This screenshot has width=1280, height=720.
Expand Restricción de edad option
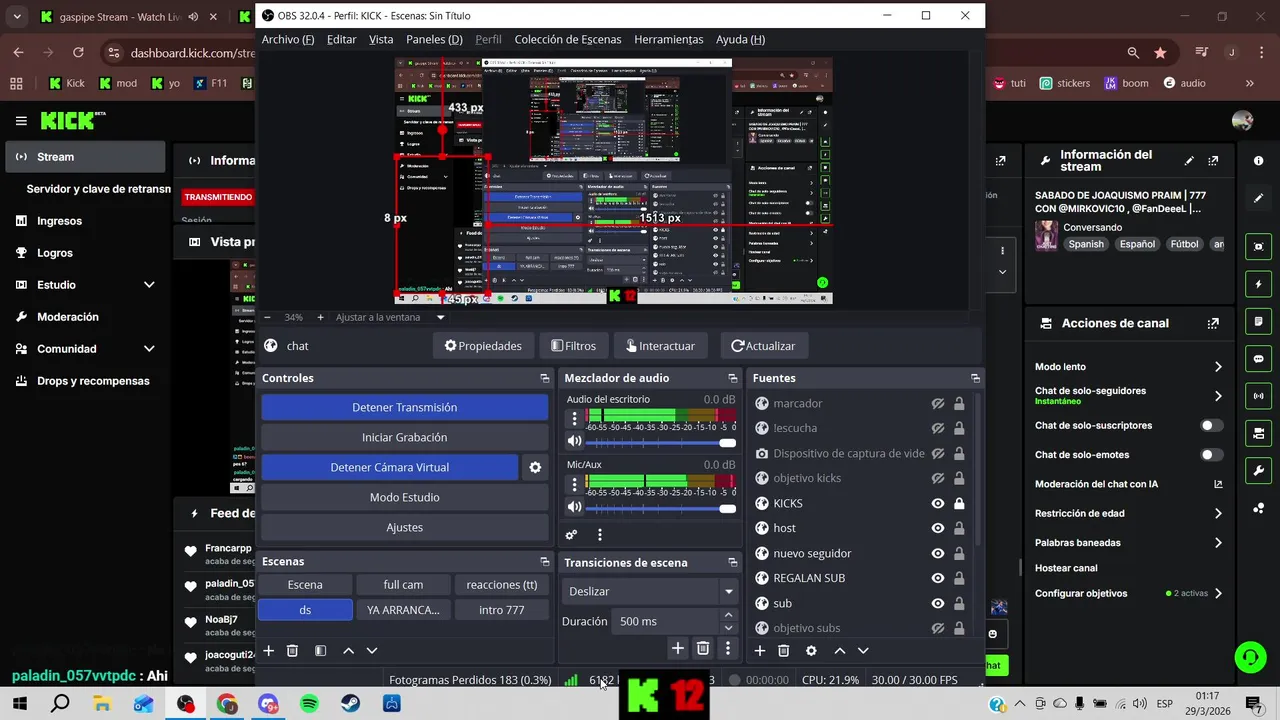[1218, 513]
